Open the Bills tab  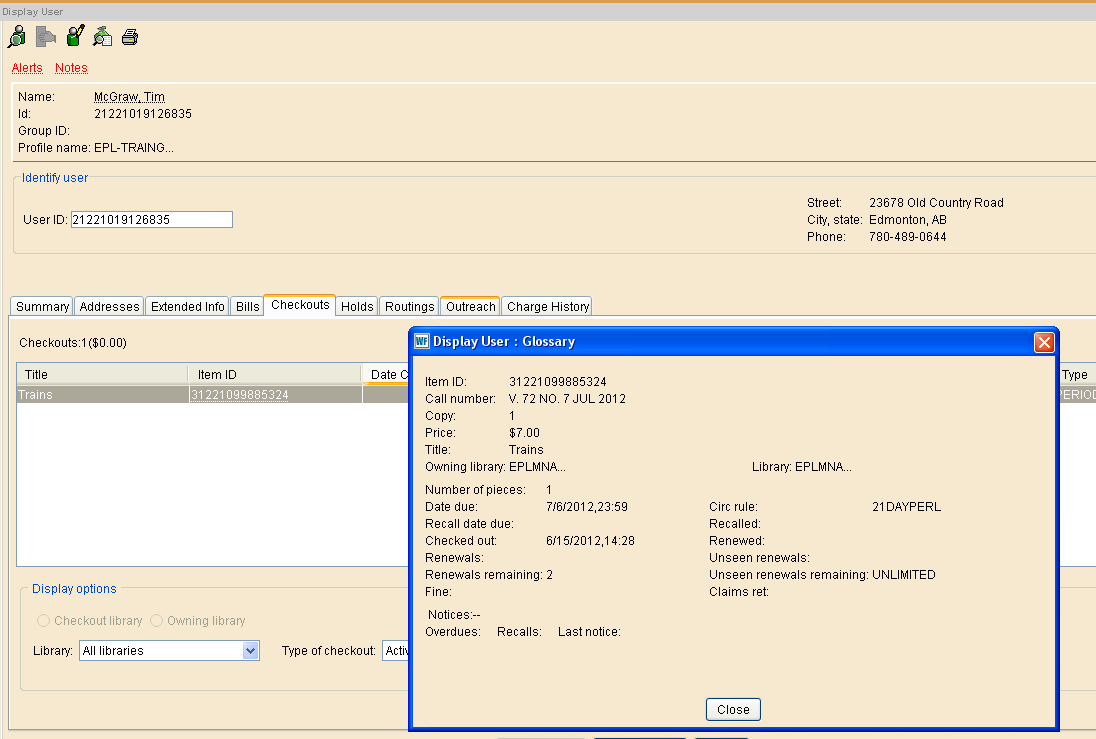tap(247, 306)
